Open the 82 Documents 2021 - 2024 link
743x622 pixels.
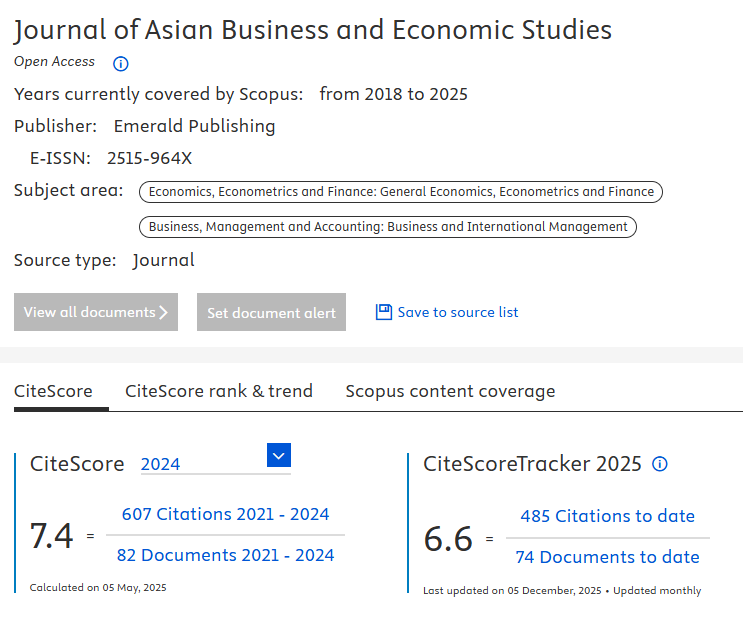tap(225, 555)
